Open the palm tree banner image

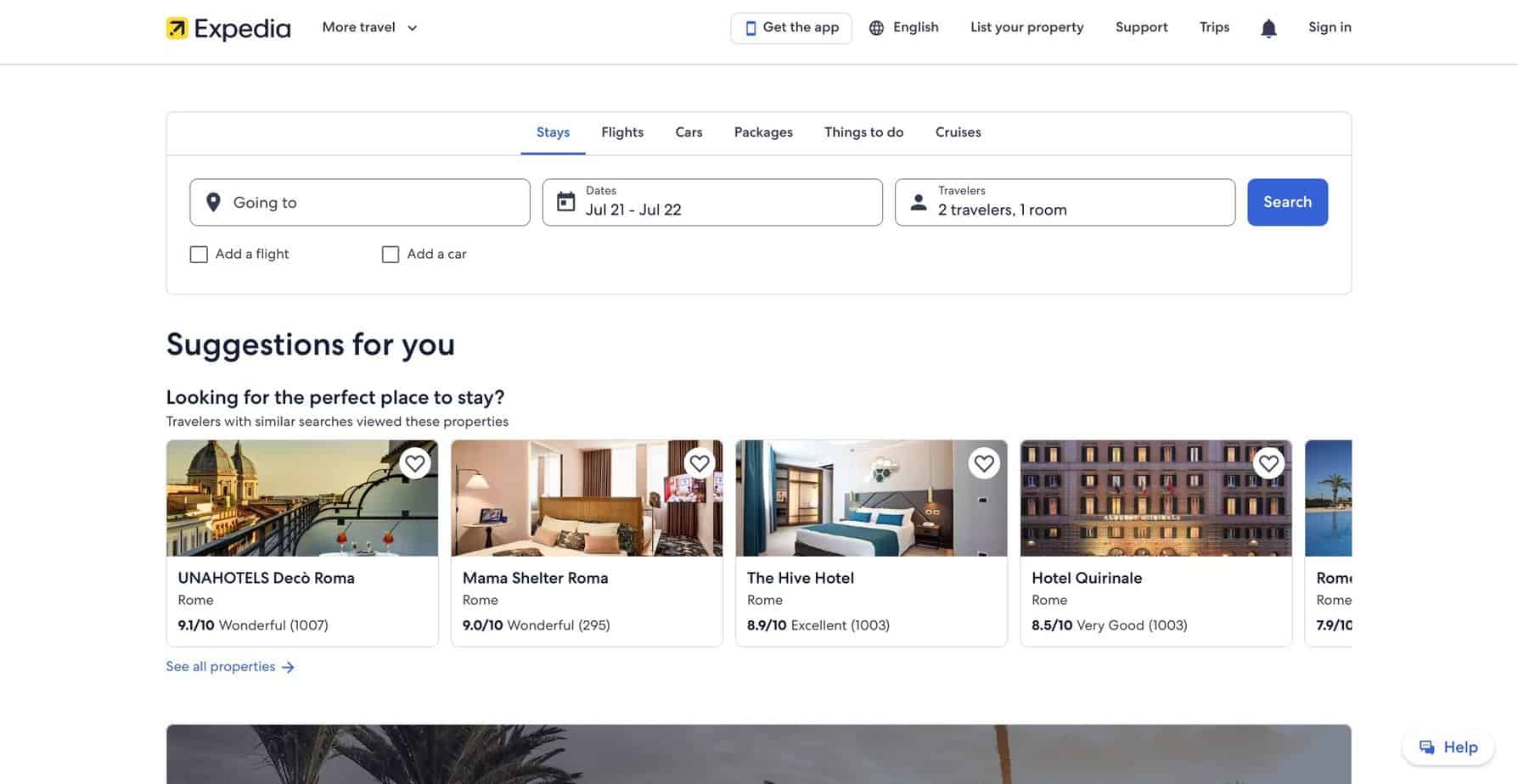pyautogui.click(x=759, y=754)
